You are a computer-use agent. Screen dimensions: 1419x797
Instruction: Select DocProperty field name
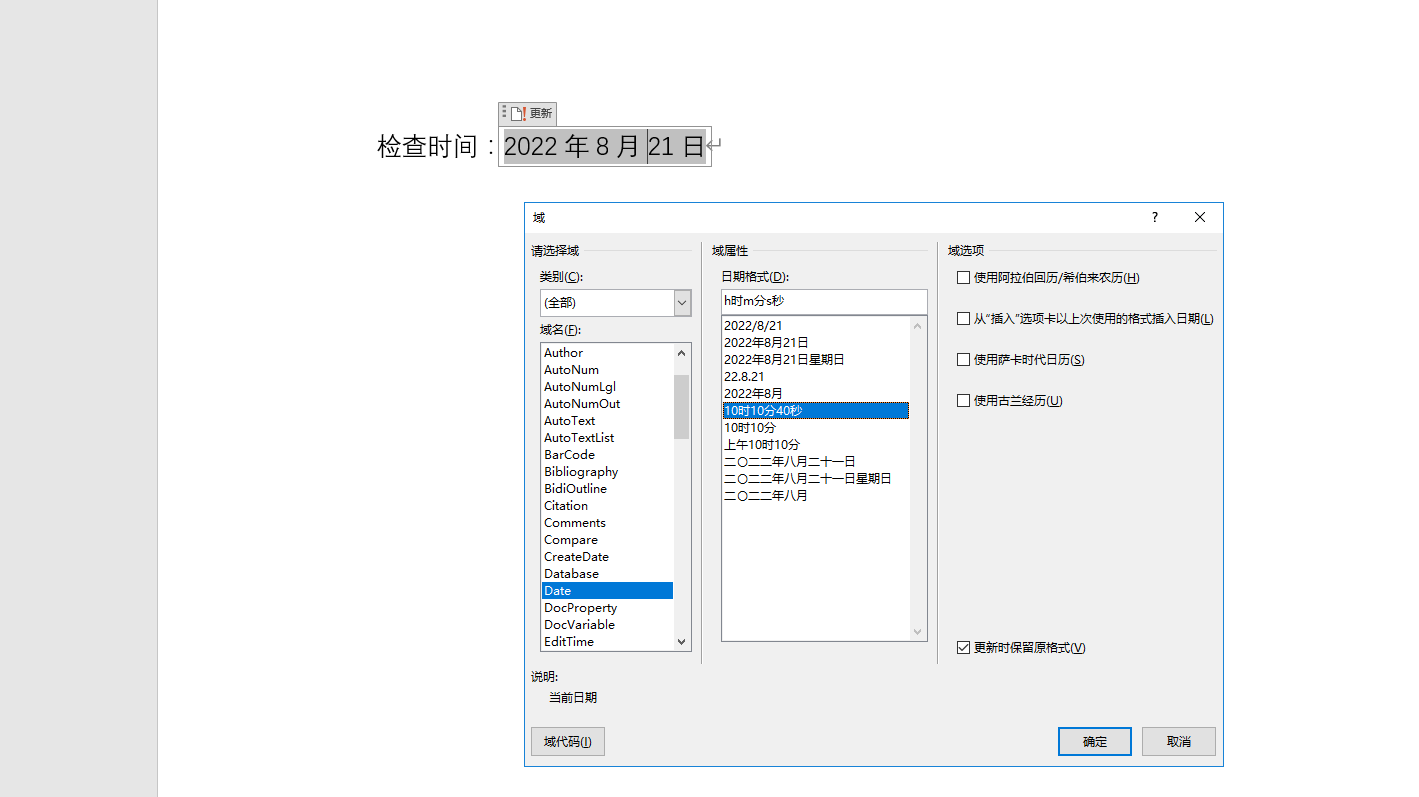607,608
